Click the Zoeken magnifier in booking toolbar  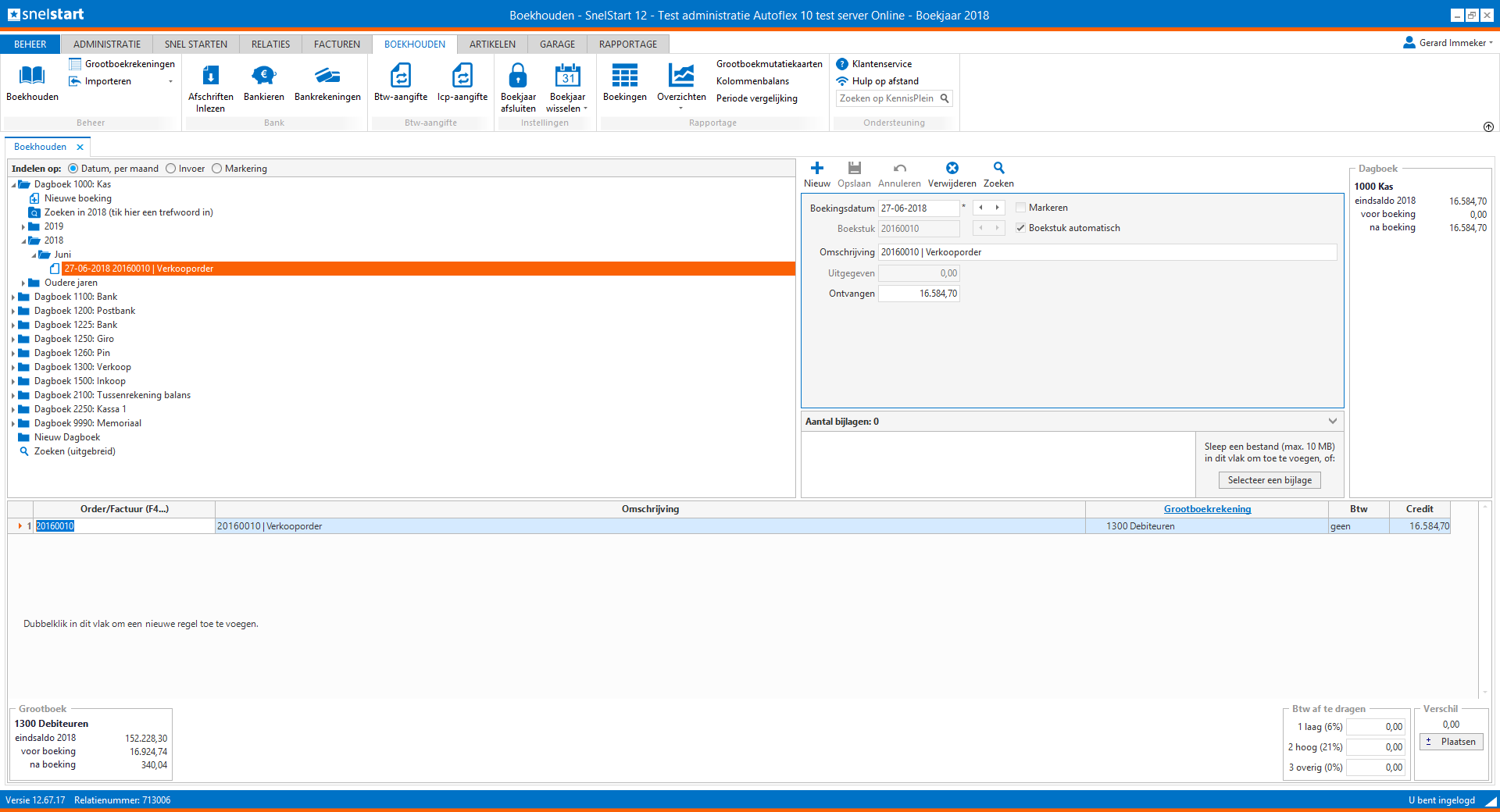[998, 169]
